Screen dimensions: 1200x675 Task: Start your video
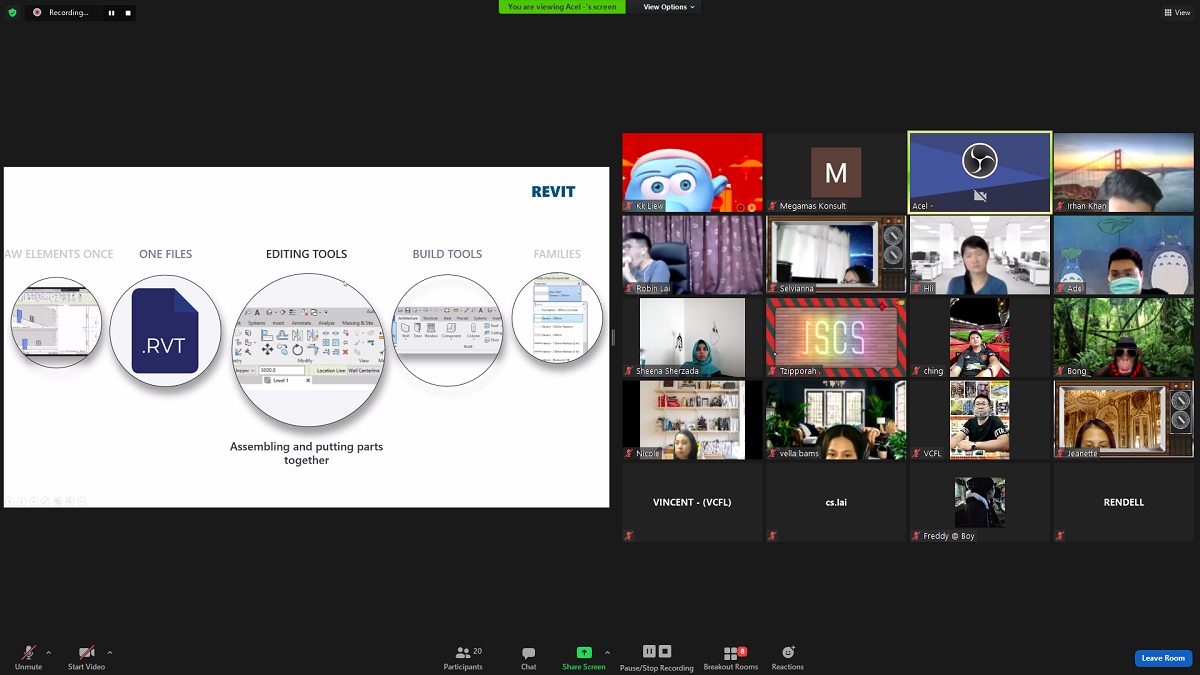(86, 658)
